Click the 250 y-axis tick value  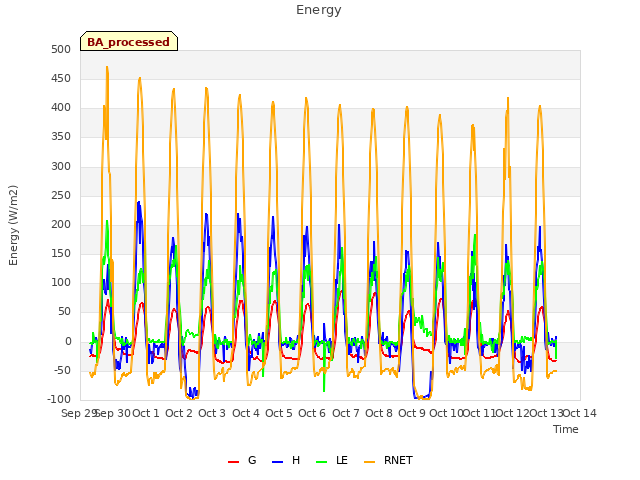click(61, 196)
